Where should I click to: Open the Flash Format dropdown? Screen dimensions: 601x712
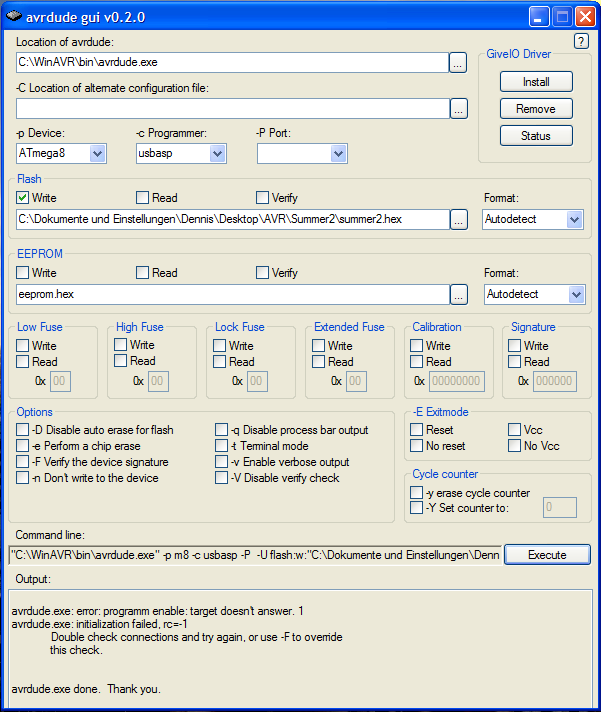[x=575, y=220]
